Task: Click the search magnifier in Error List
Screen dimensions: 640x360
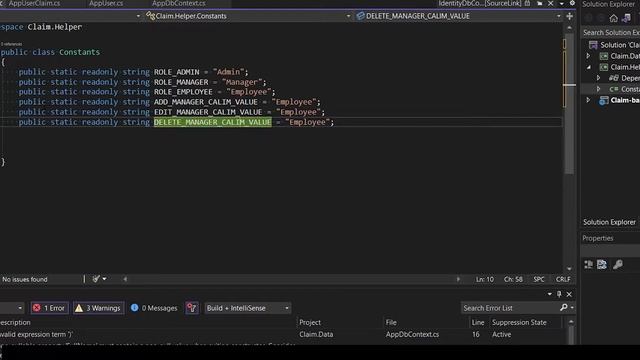Action: click(x=564, y=307)
